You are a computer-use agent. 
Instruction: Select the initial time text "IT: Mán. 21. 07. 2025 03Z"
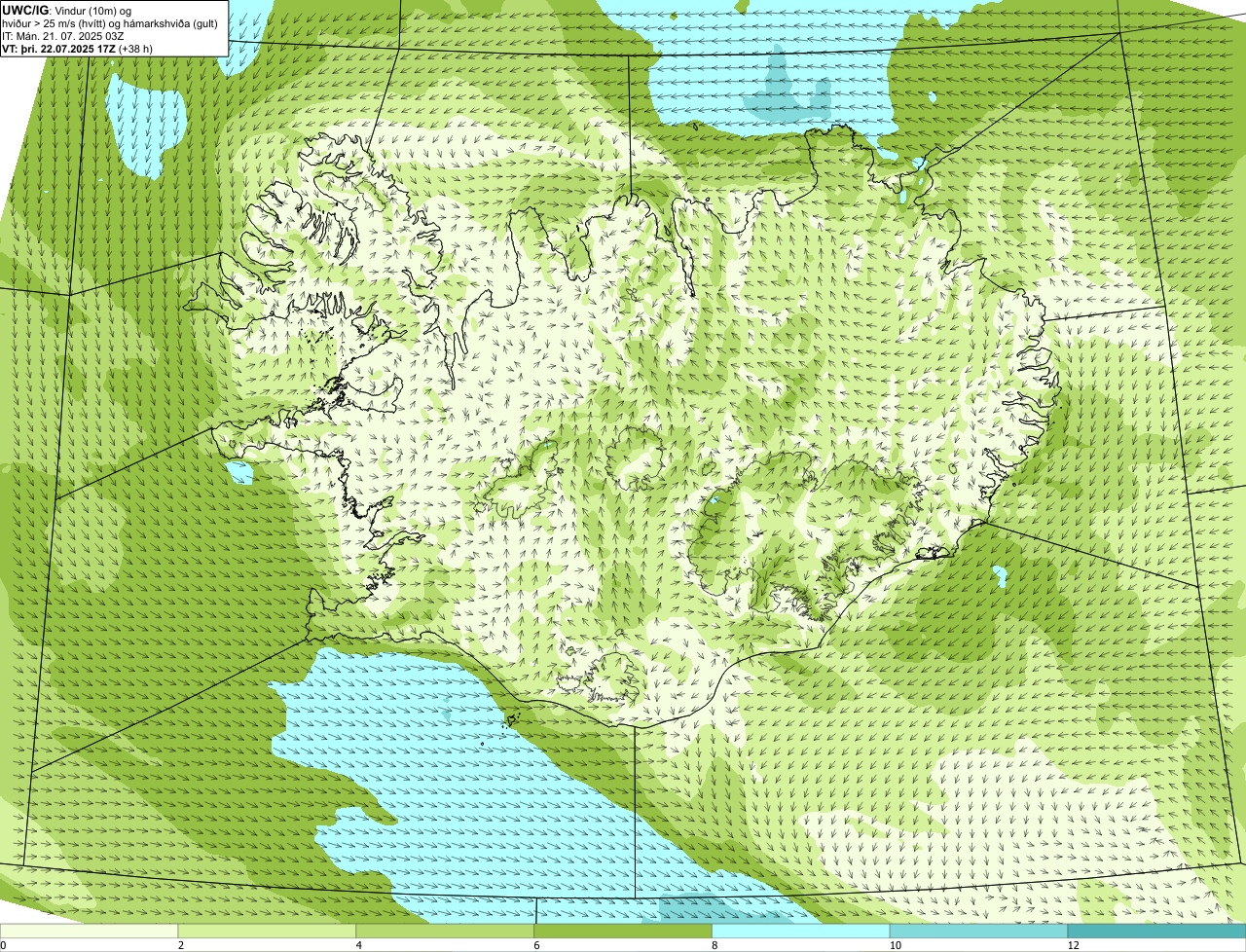(x=63, y=35)
